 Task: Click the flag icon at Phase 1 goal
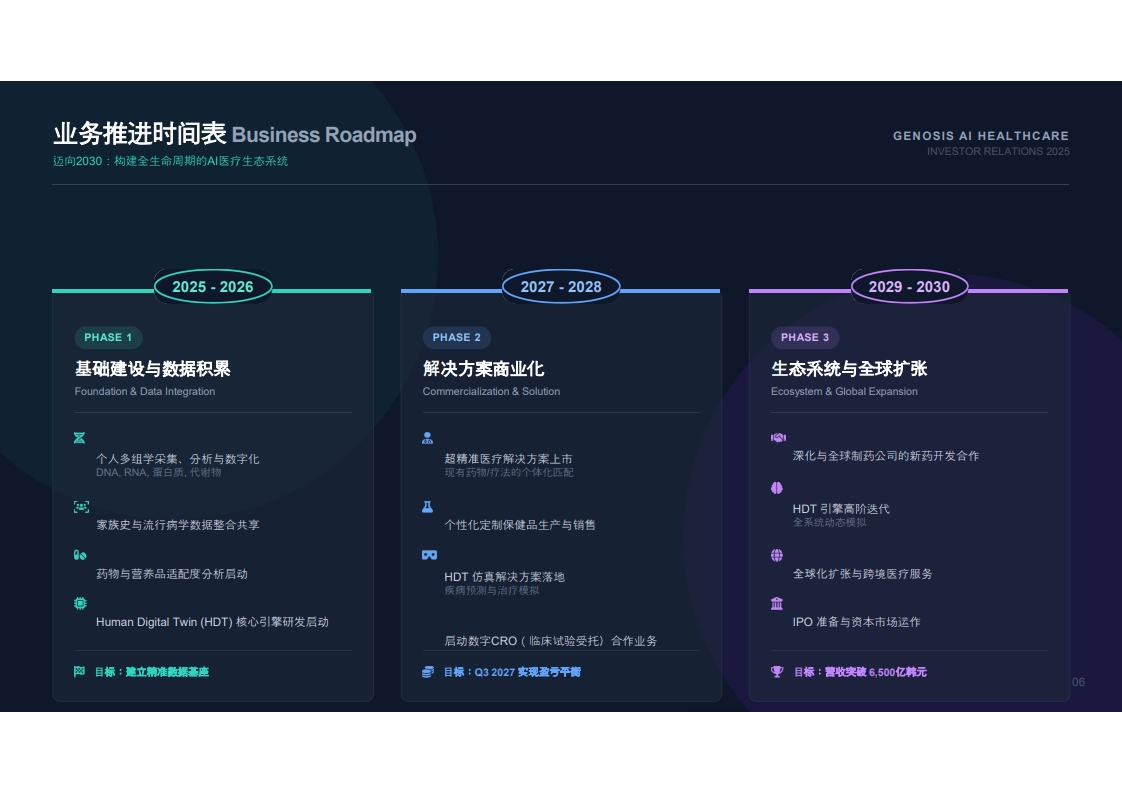(79, 671)
